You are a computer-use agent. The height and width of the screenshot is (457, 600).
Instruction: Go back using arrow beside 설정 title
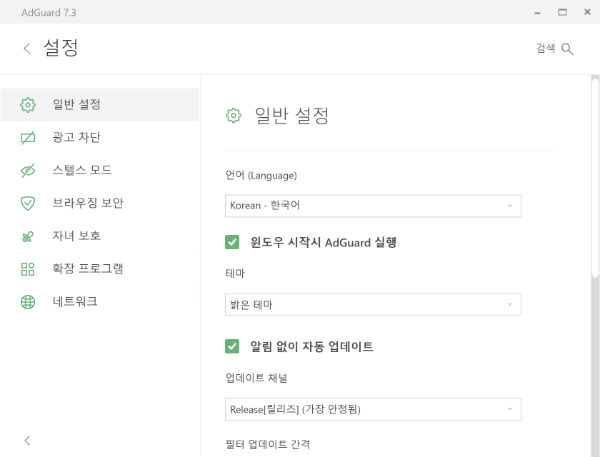(27, 49)
